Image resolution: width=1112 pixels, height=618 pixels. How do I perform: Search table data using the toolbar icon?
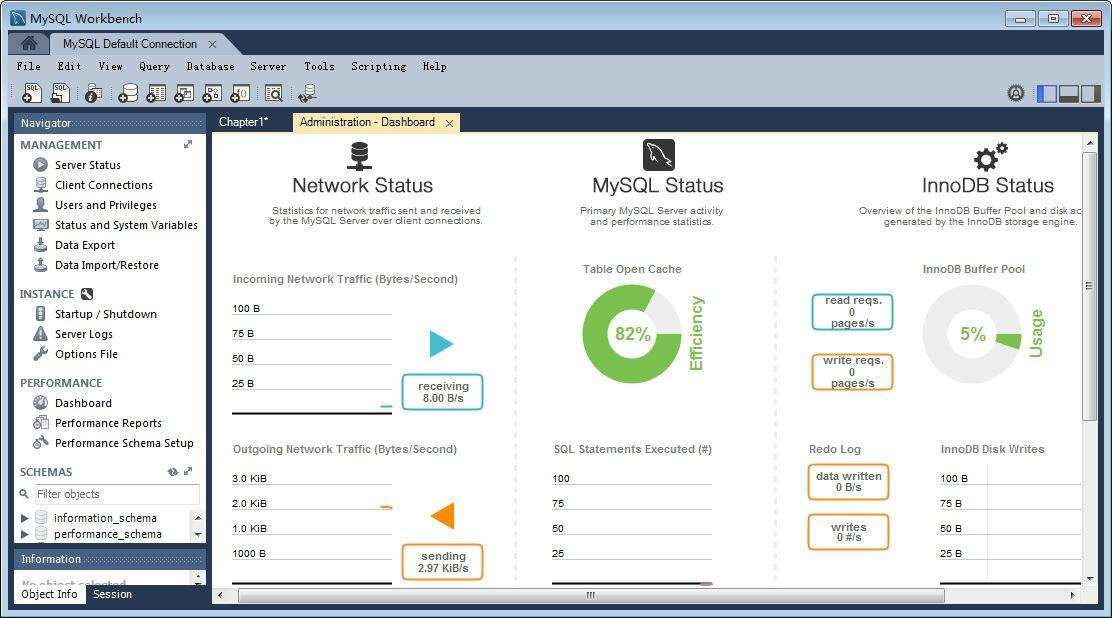pos(274,93)
